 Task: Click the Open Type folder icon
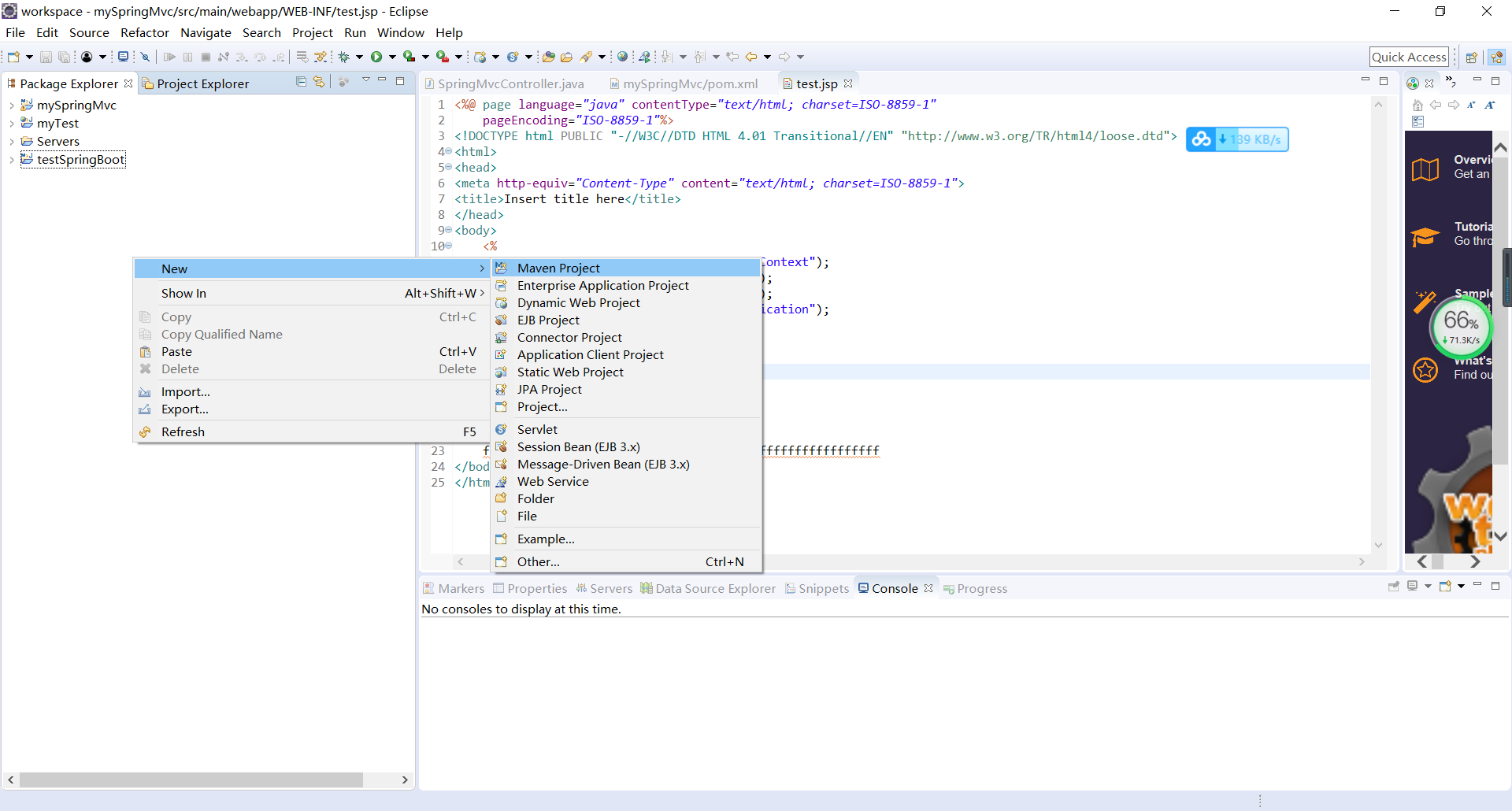pyautogui.click(x=549, y=57)
